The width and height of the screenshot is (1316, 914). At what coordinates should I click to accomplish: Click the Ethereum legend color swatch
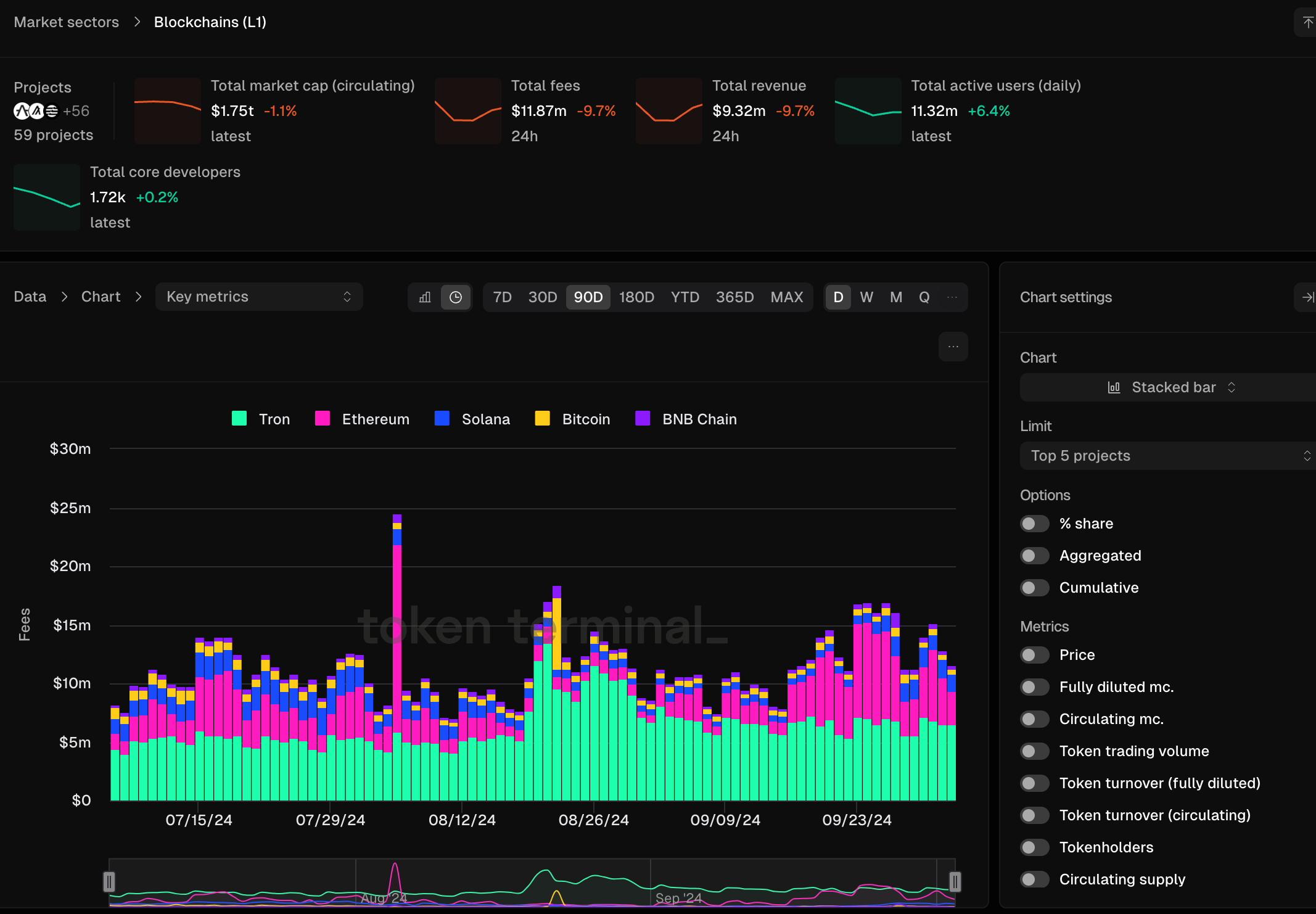pos(323,419)
